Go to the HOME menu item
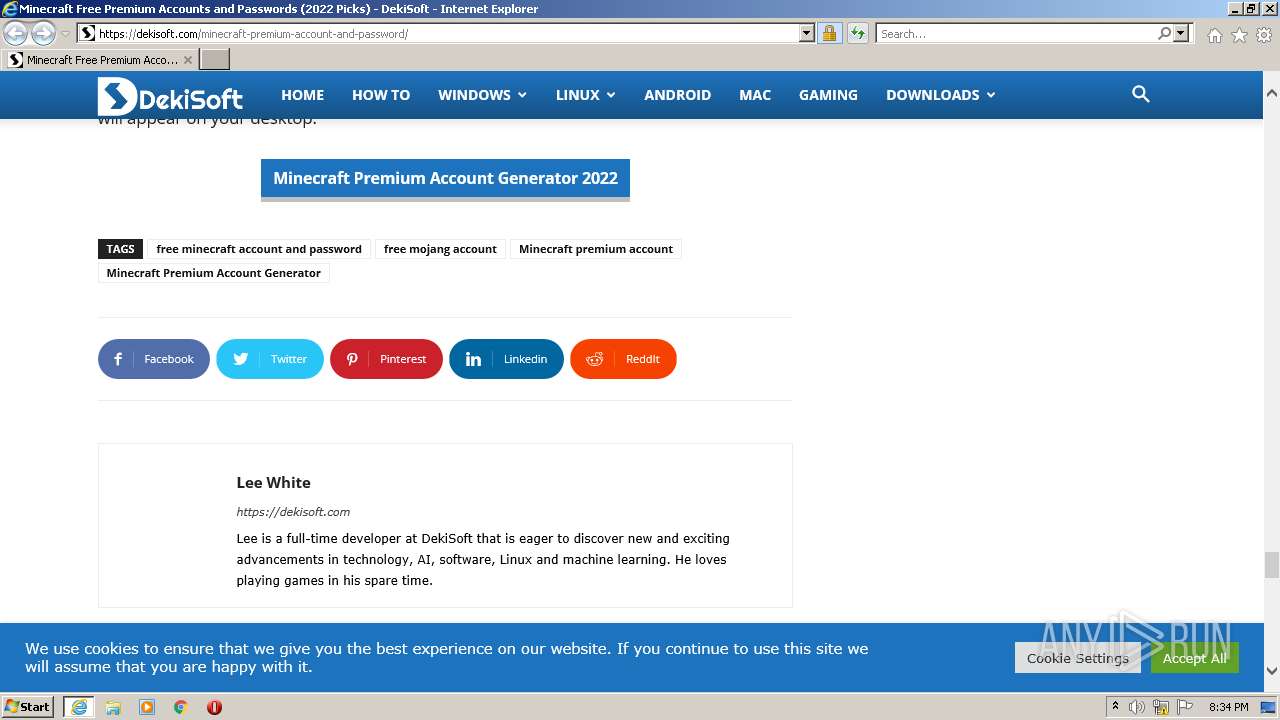The height and width of the screenshot is (720, 1280). click(302, 95)
